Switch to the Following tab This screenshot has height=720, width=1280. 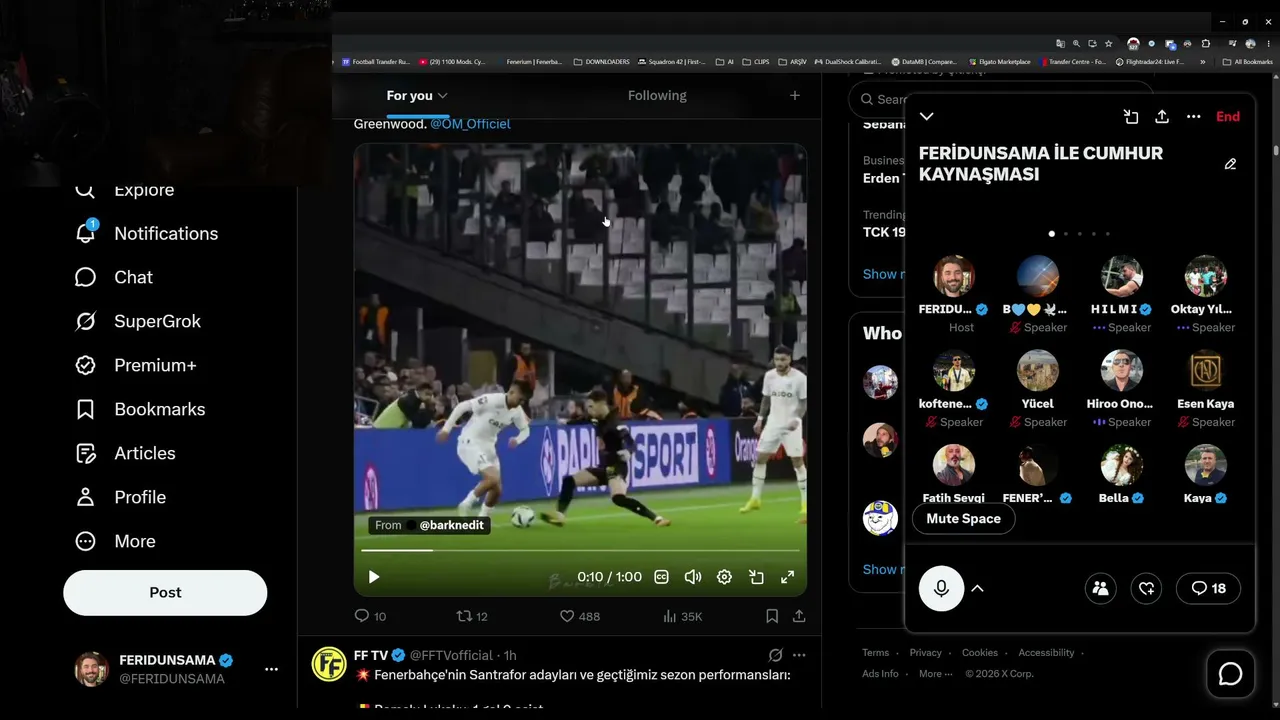[657, 95]
